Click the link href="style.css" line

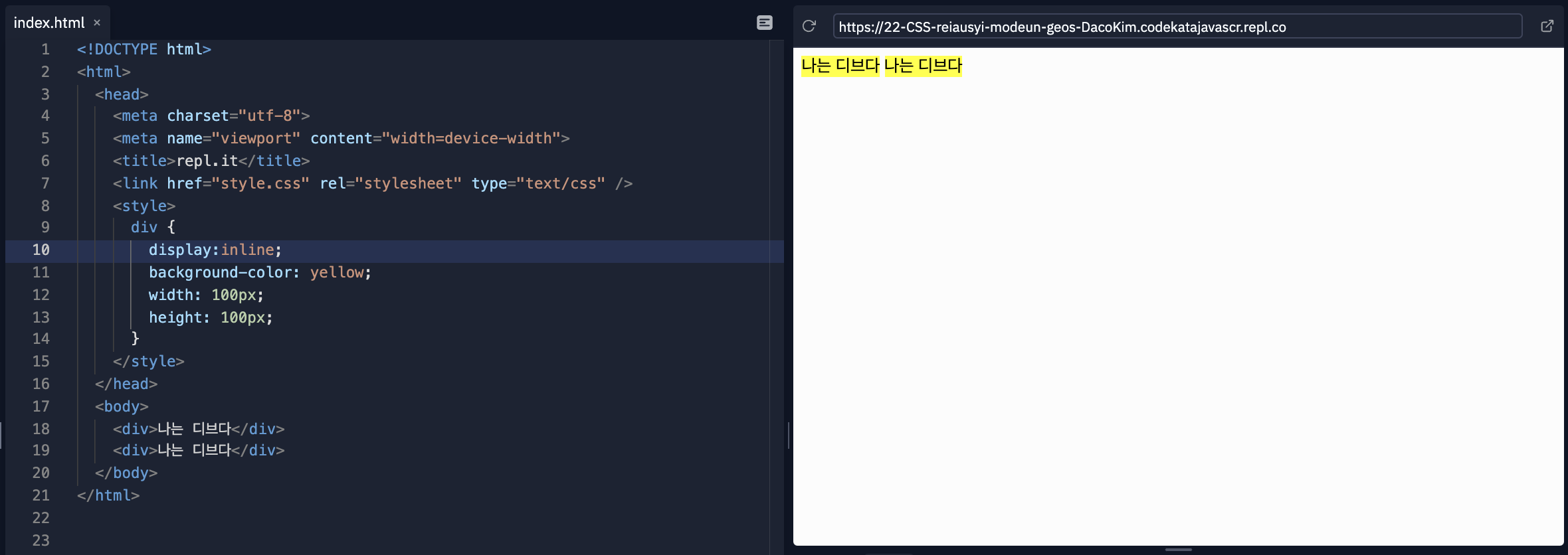click(372, 183)
